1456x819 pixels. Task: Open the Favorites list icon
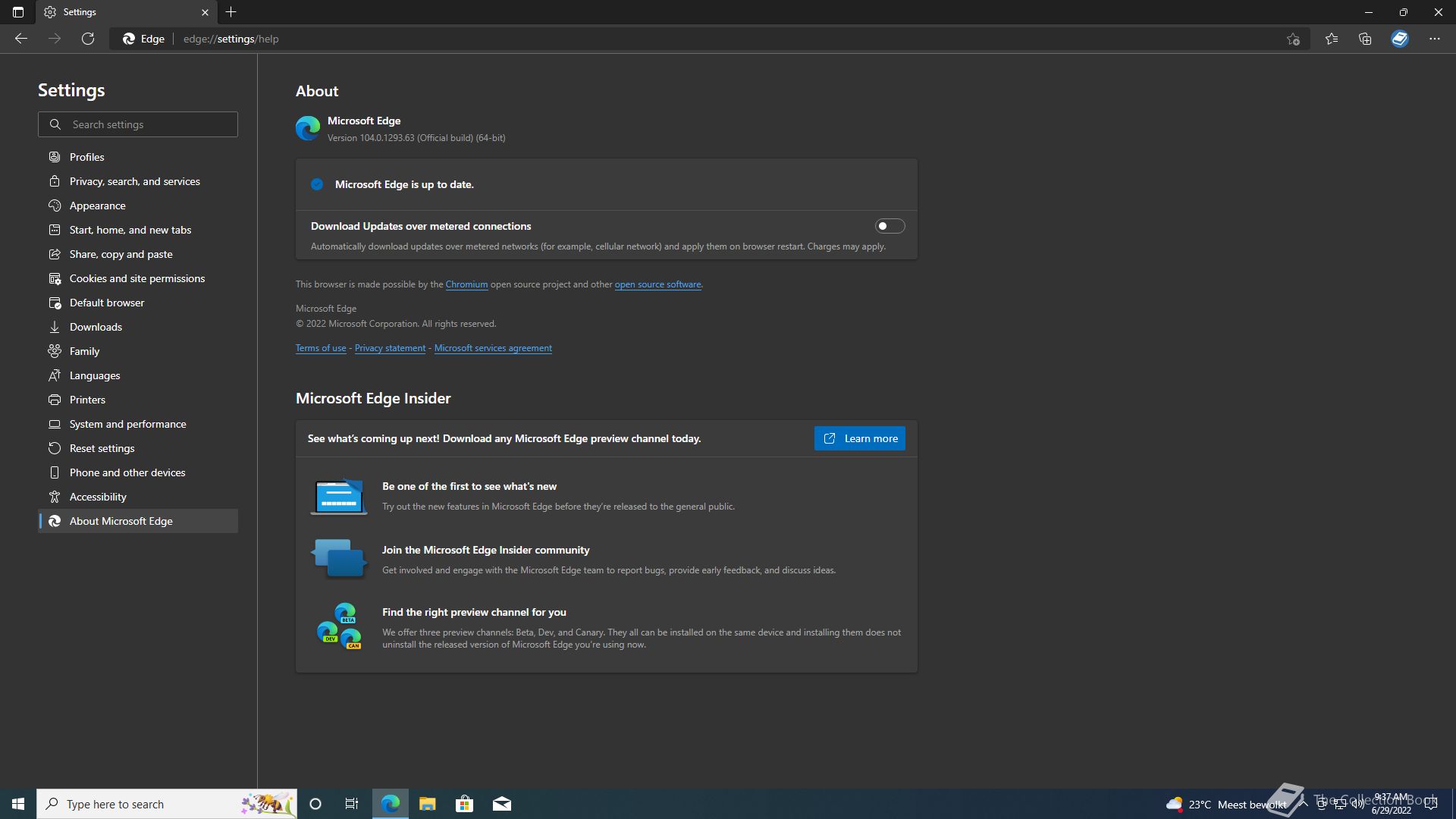pyautogui.click(x=1332, y=39)
